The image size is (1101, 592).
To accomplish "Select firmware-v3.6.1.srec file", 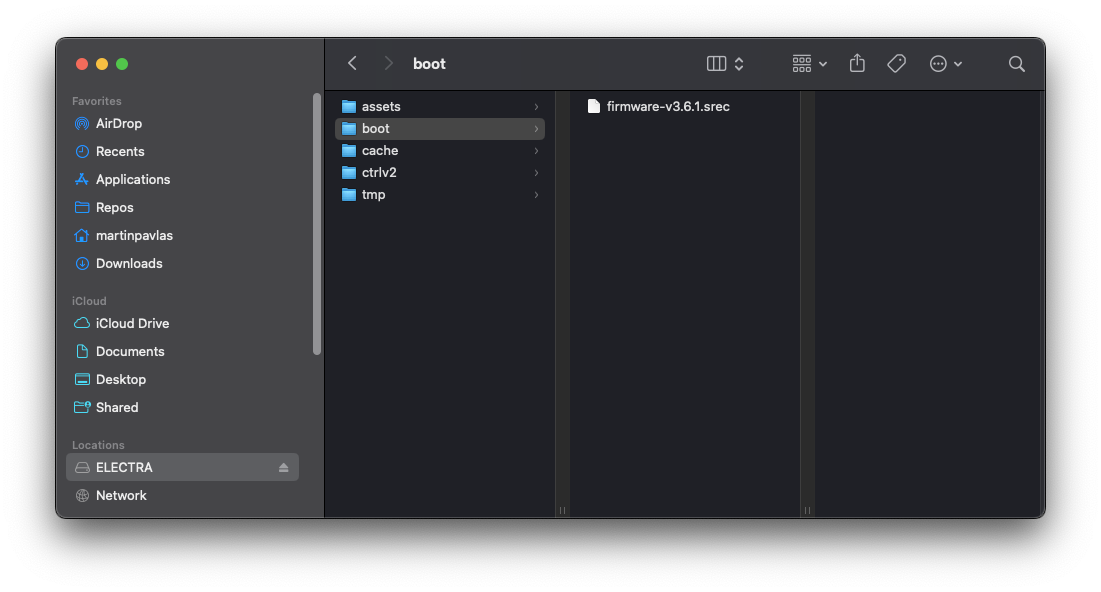I will coord(659,107).
